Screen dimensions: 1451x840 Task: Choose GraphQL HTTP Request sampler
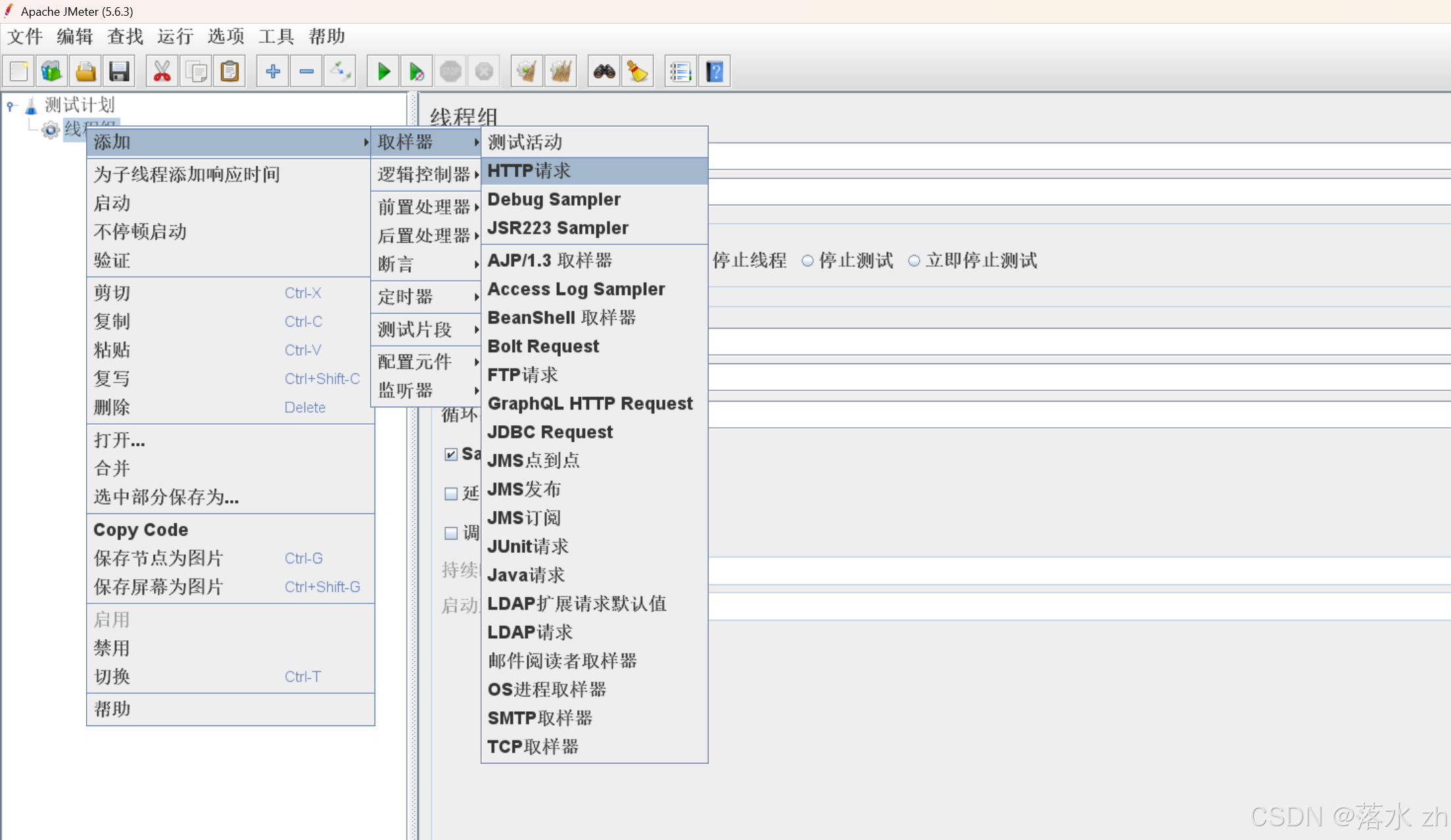click(x=594, y=404)
